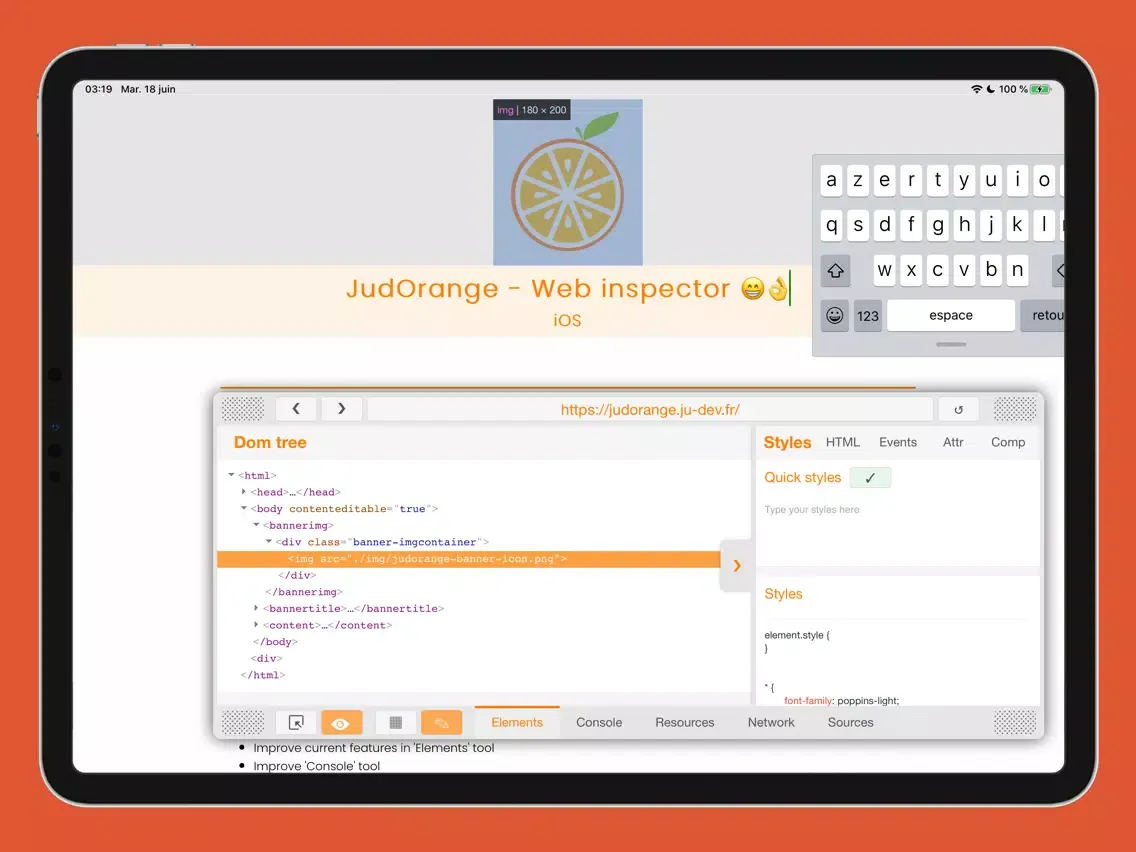Screen dimensions: 1136x852
Task: Expand the head element in the DOM tree
Action: (243, 491)
